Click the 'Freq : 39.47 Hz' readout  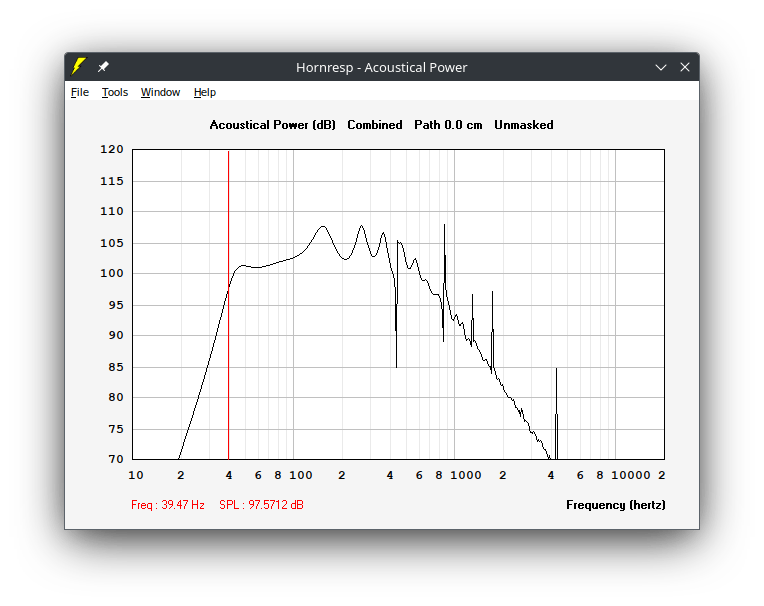[x=168, y=505]
